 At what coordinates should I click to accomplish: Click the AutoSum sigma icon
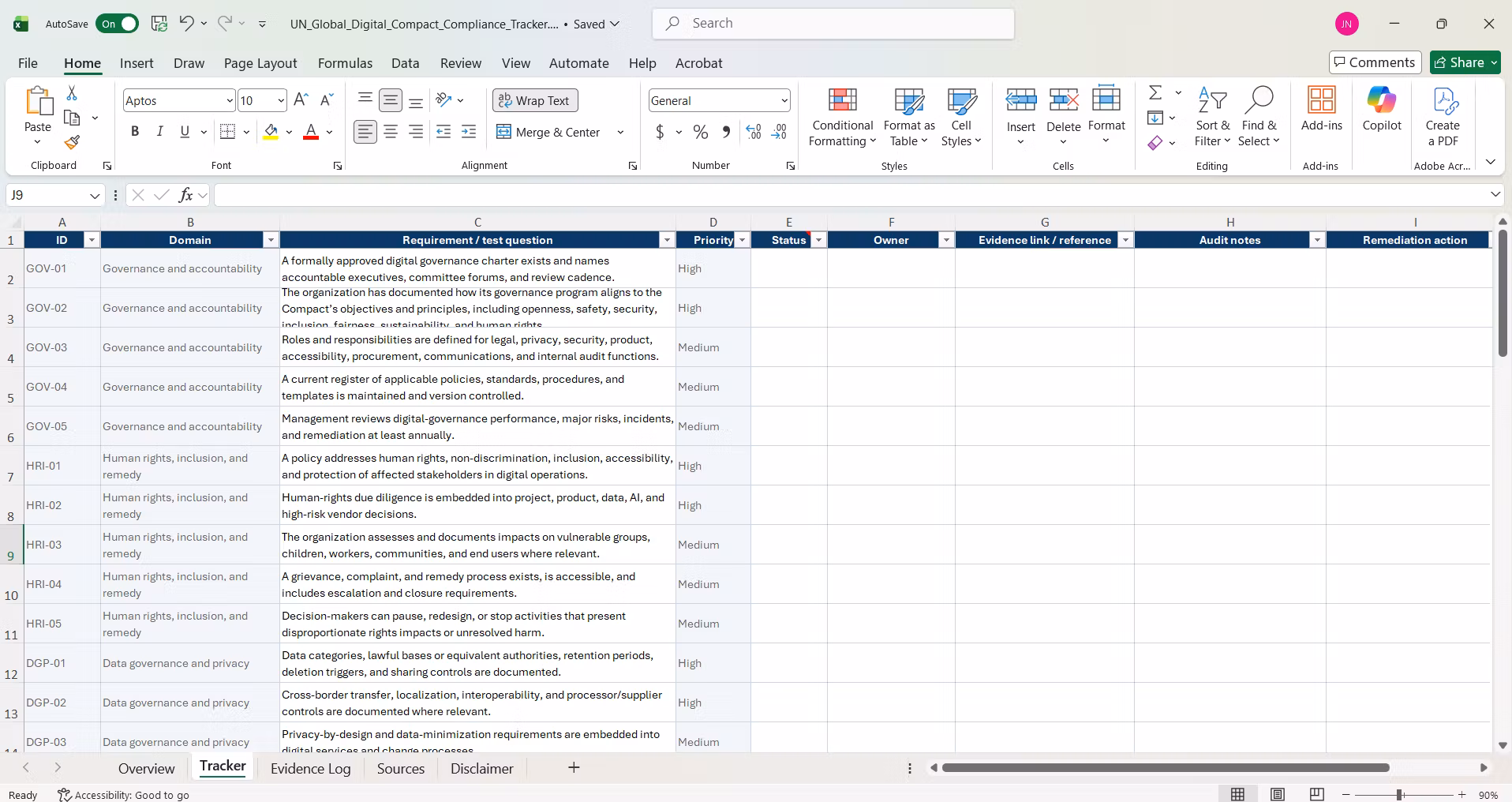[x=1155, y=93]
